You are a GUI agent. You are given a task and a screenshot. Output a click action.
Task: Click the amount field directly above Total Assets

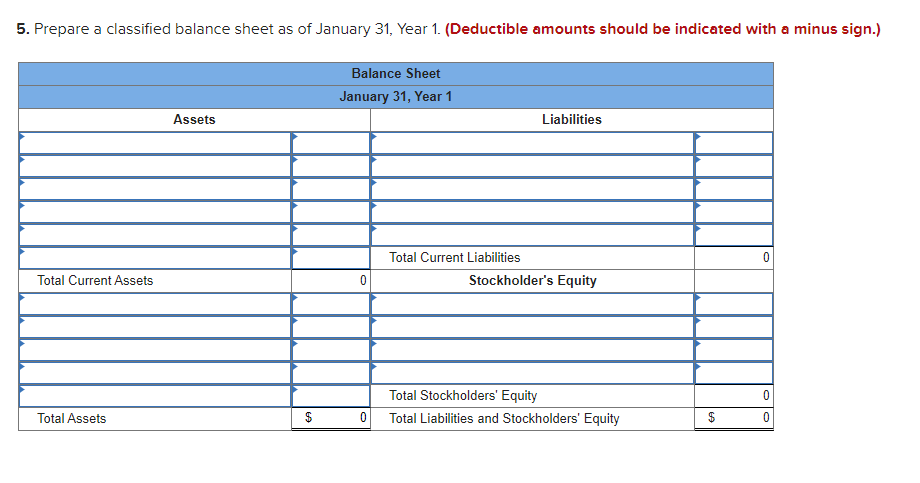[331, 396]
